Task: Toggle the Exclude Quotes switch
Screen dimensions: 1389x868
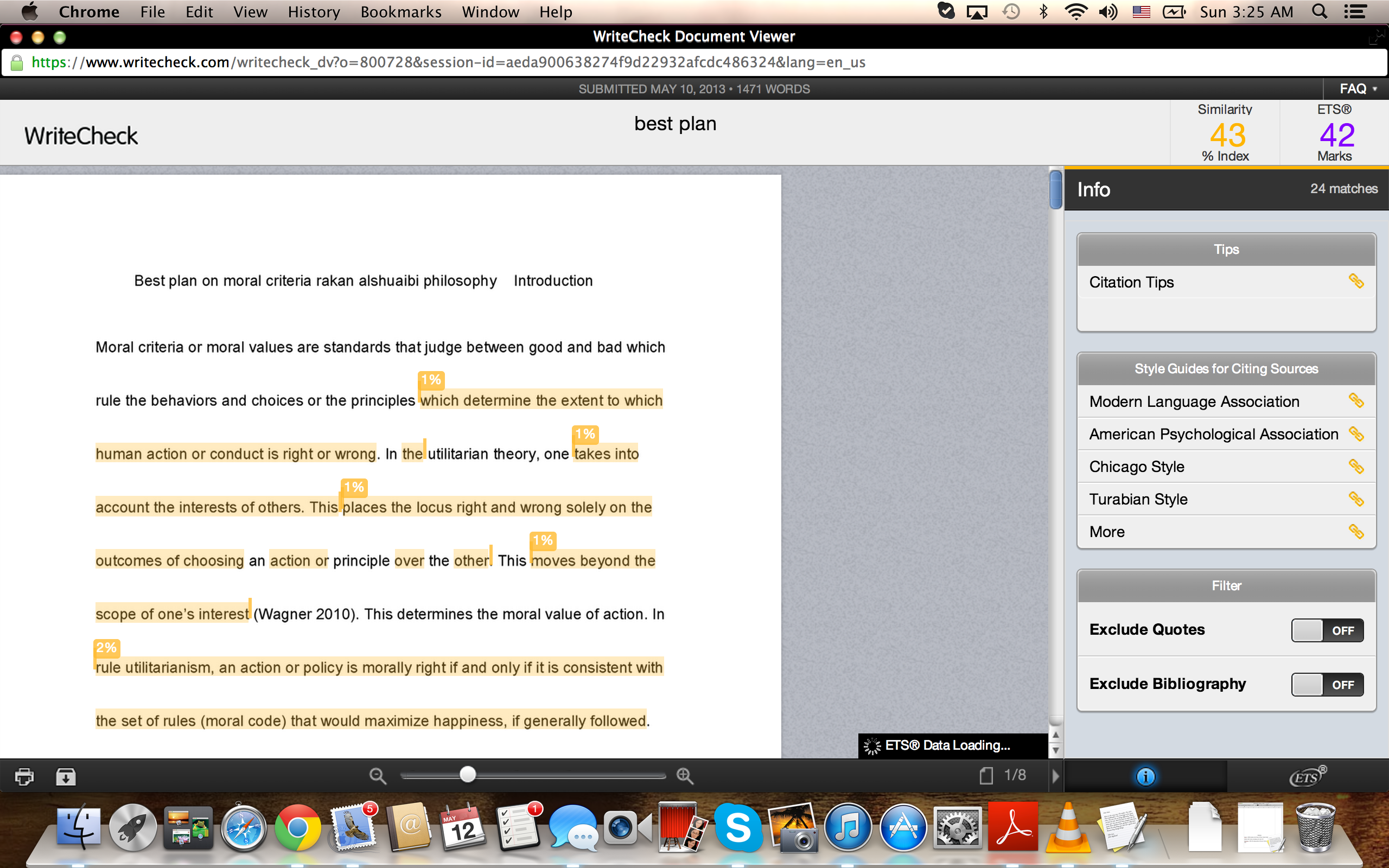Action: tap(1327, 630)
